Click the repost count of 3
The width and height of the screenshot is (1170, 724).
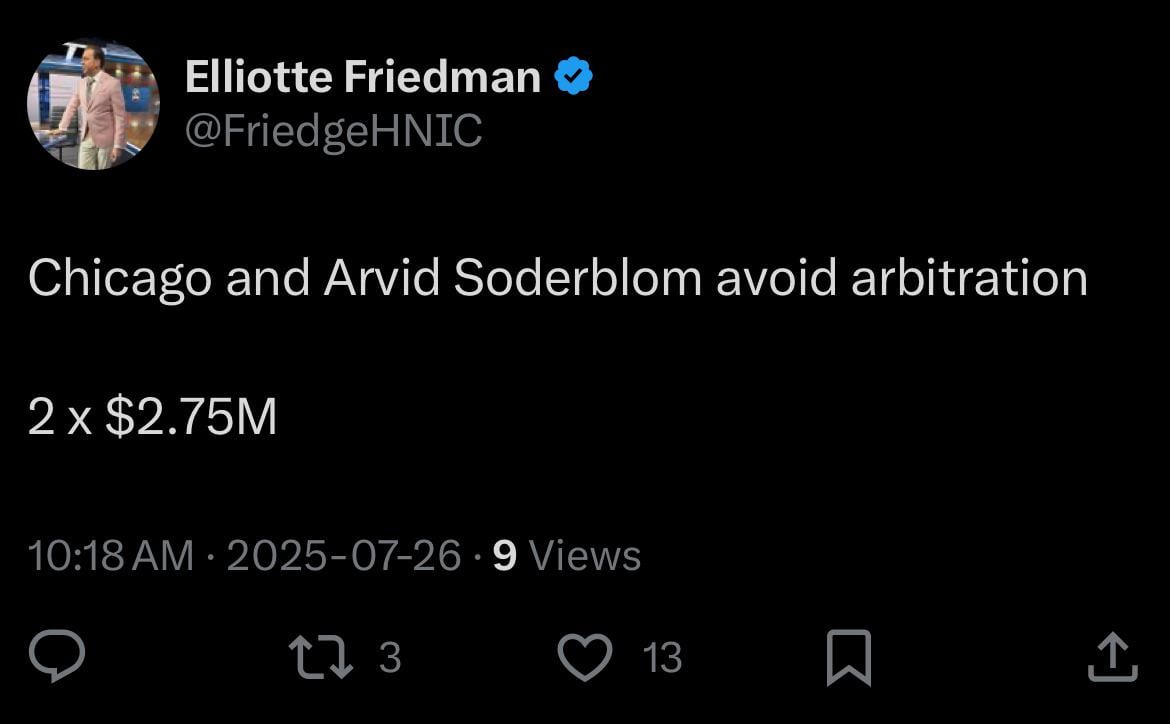[x=388, y=660]
